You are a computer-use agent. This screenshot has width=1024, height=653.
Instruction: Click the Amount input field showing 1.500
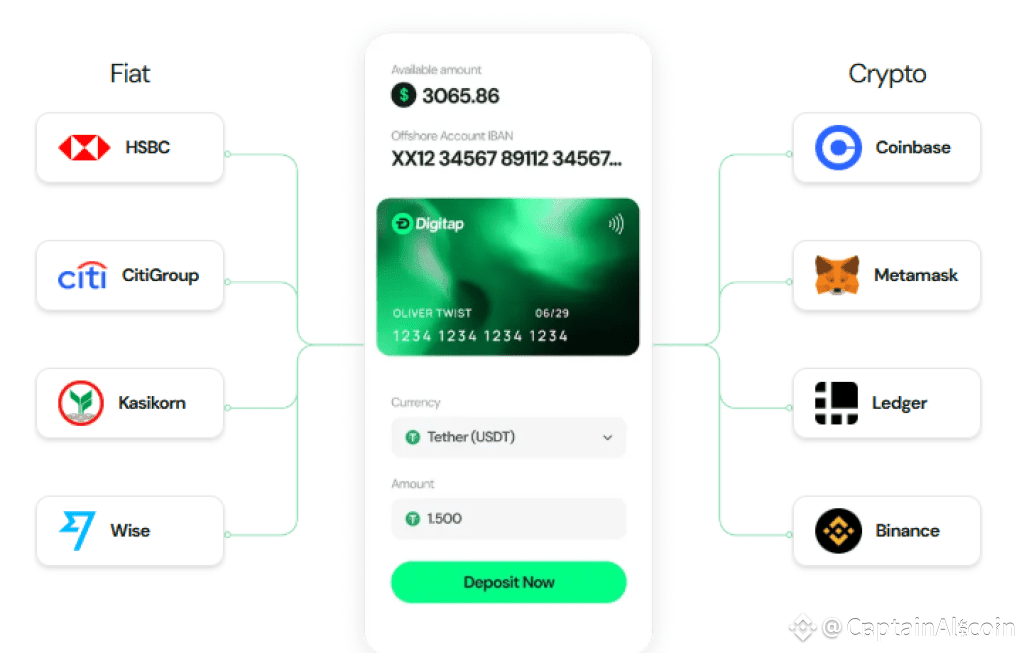point(509,518)
